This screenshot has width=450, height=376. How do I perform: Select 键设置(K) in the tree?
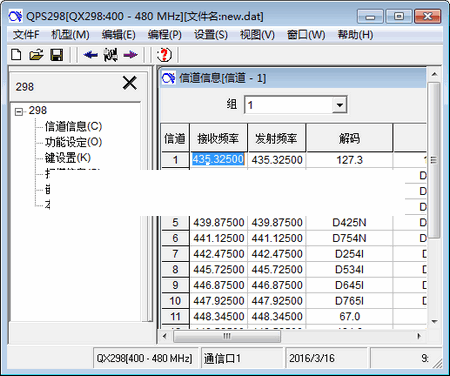tap(68, 158)
